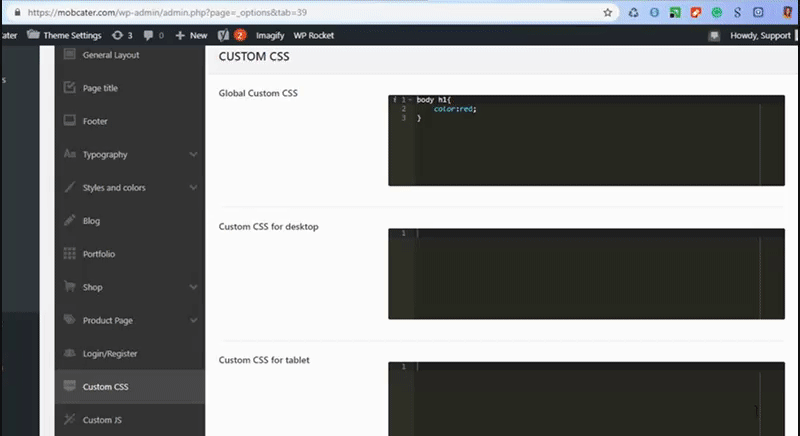Click the Login/Register users icon

[x=69, y=353]
